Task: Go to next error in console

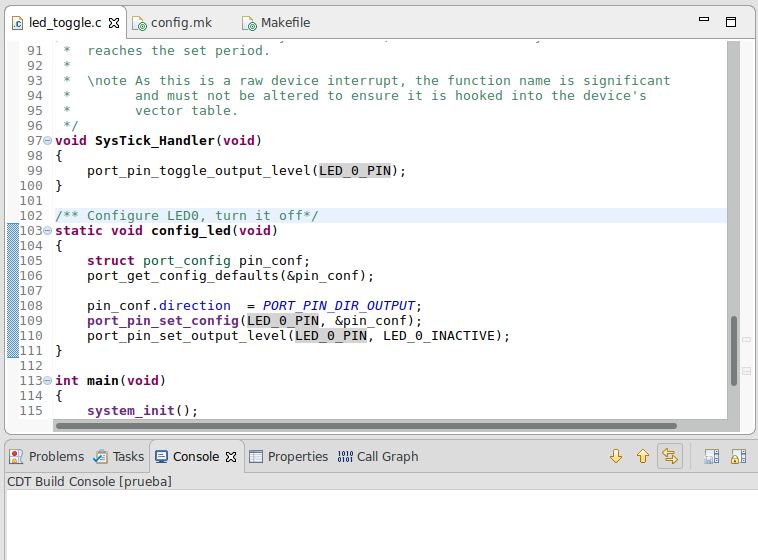Action: [x=616, y=456]
